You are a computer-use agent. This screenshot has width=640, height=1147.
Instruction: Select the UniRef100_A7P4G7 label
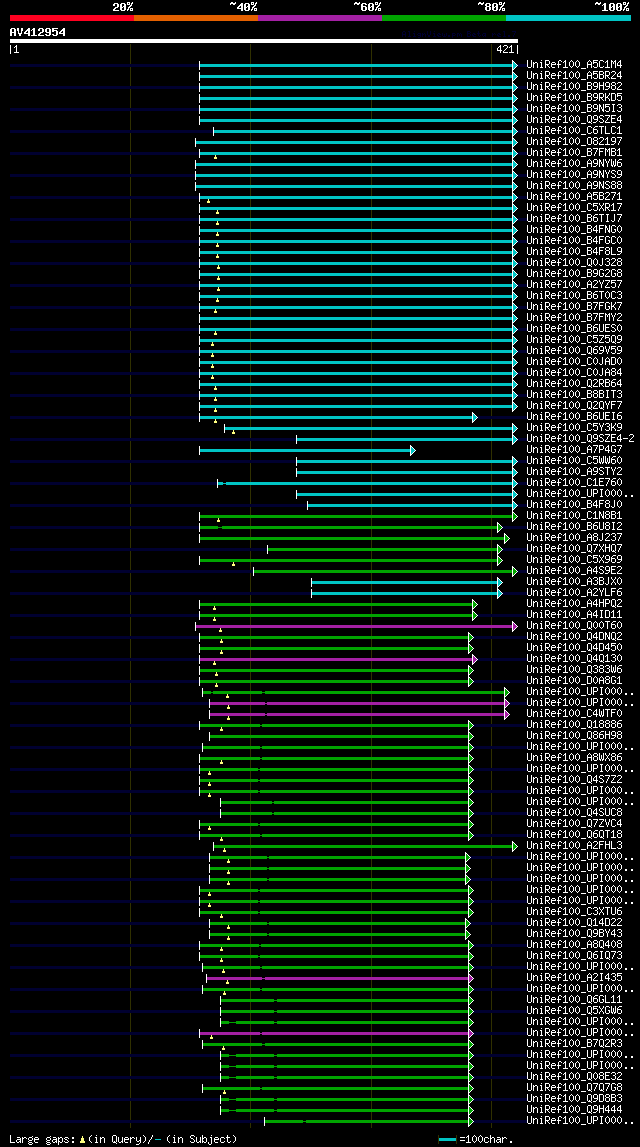pyautogui.click(x=574, y=449)
